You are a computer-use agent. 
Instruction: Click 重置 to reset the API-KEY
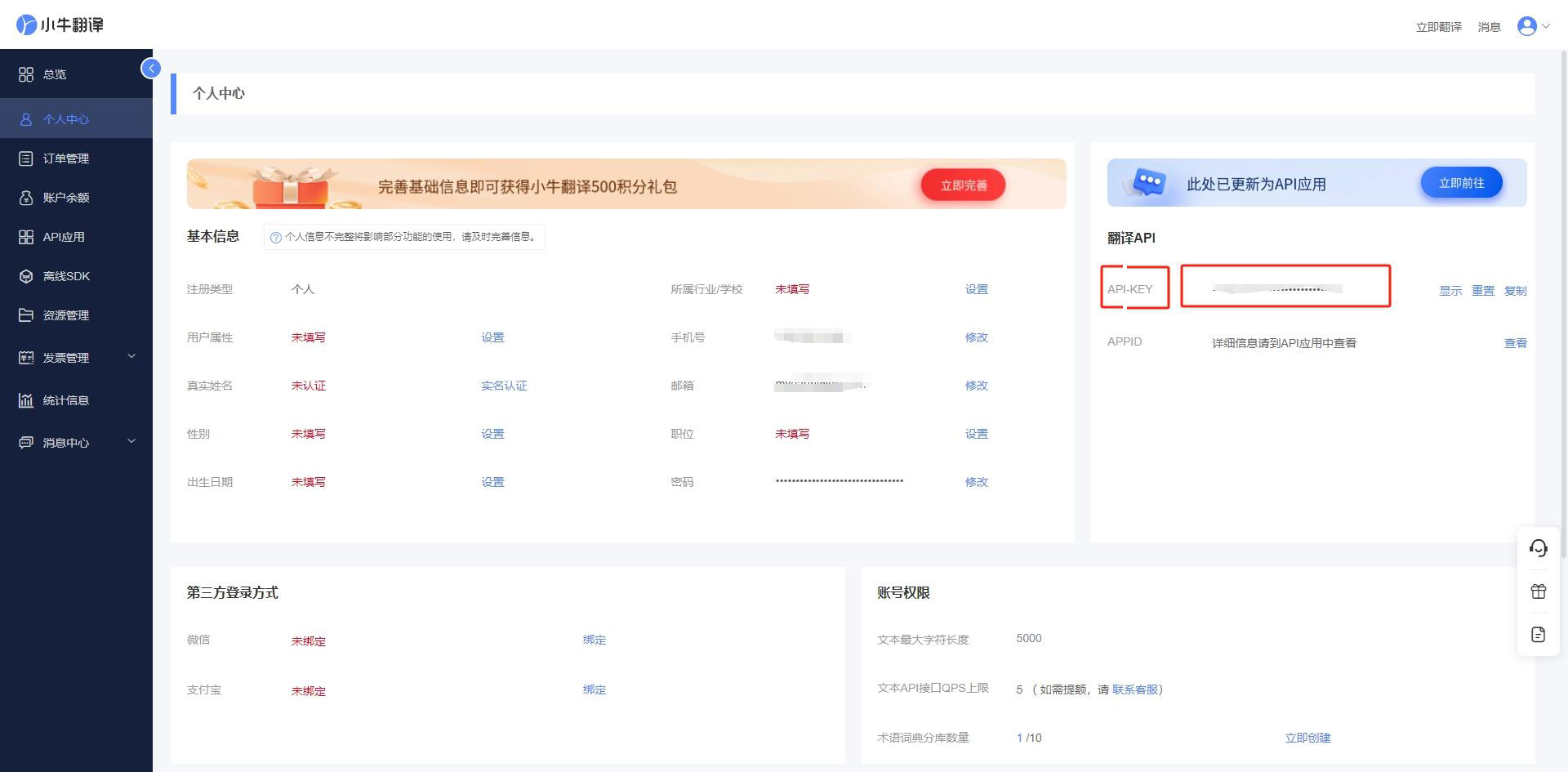pos(1483,291)
